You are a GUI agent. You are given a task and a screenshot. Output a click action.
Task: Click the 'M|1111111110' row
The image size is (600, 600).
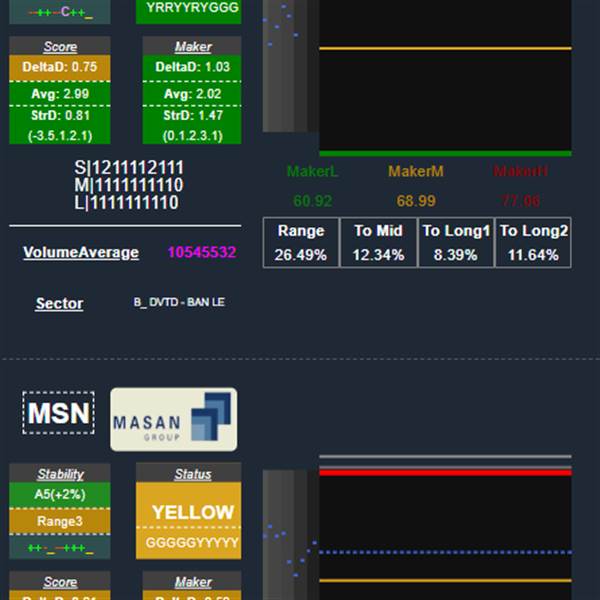pos(129,185)
